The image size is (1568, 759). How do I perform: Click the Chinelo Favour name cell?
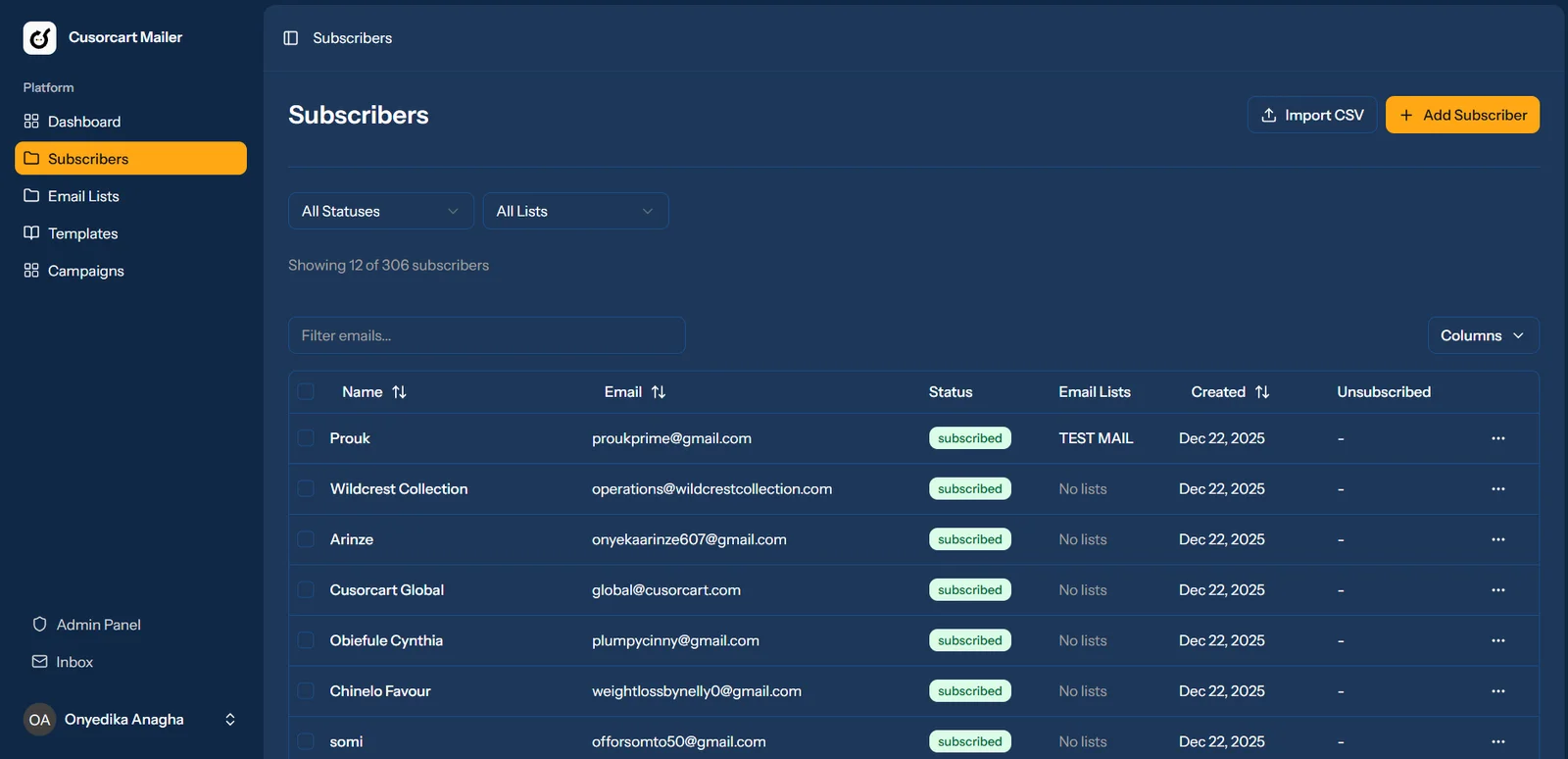tap(380, 691)
